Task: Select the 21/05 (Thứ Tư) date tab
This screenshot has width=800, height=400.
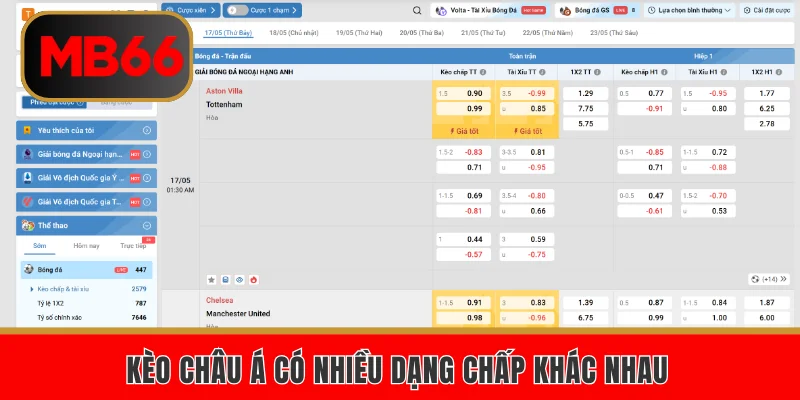Action: tap(483, 33)
